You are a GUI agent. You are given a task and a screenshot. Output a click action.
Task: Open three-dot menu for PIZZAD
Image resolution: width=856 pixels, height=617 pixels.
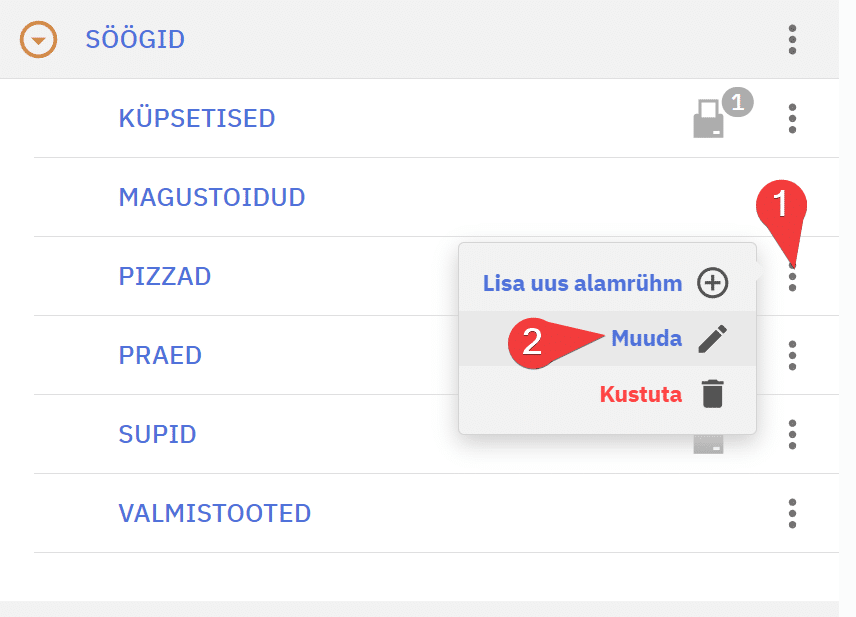click(792, 276)
